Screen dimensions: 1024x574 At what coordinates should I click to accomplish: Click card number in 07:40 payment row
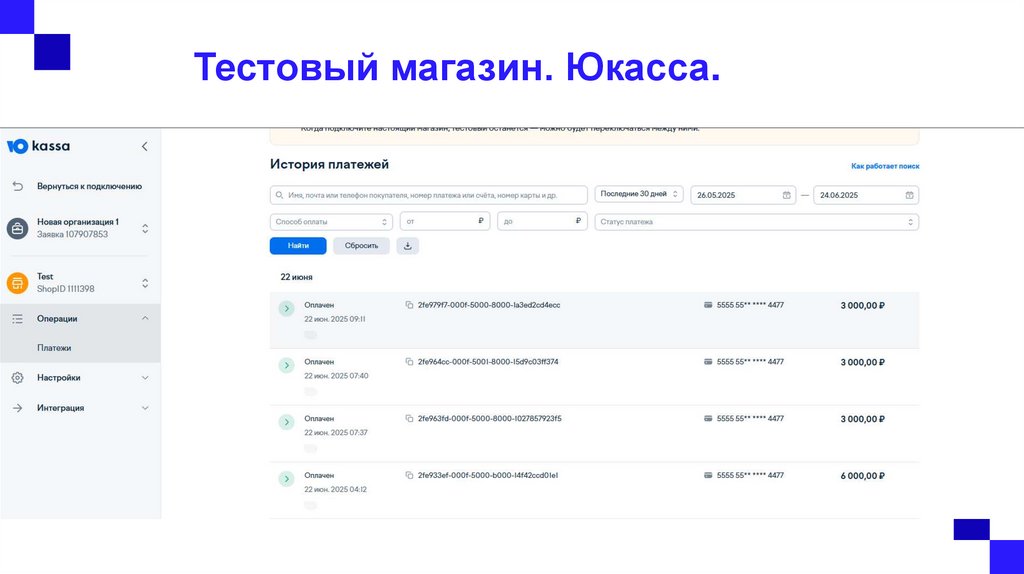click(750, 362)
